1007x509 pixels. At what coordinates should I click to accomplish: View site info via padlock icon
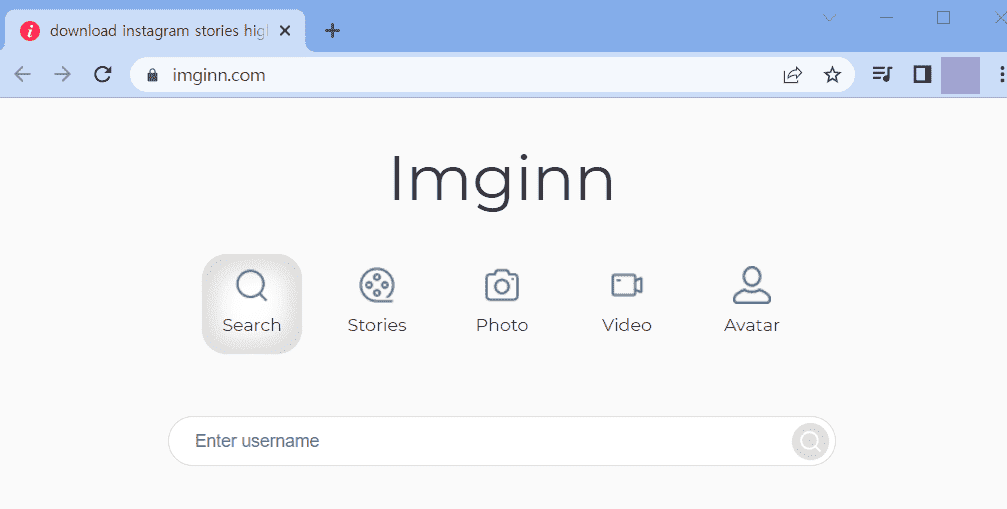click(x=152, y=75)
